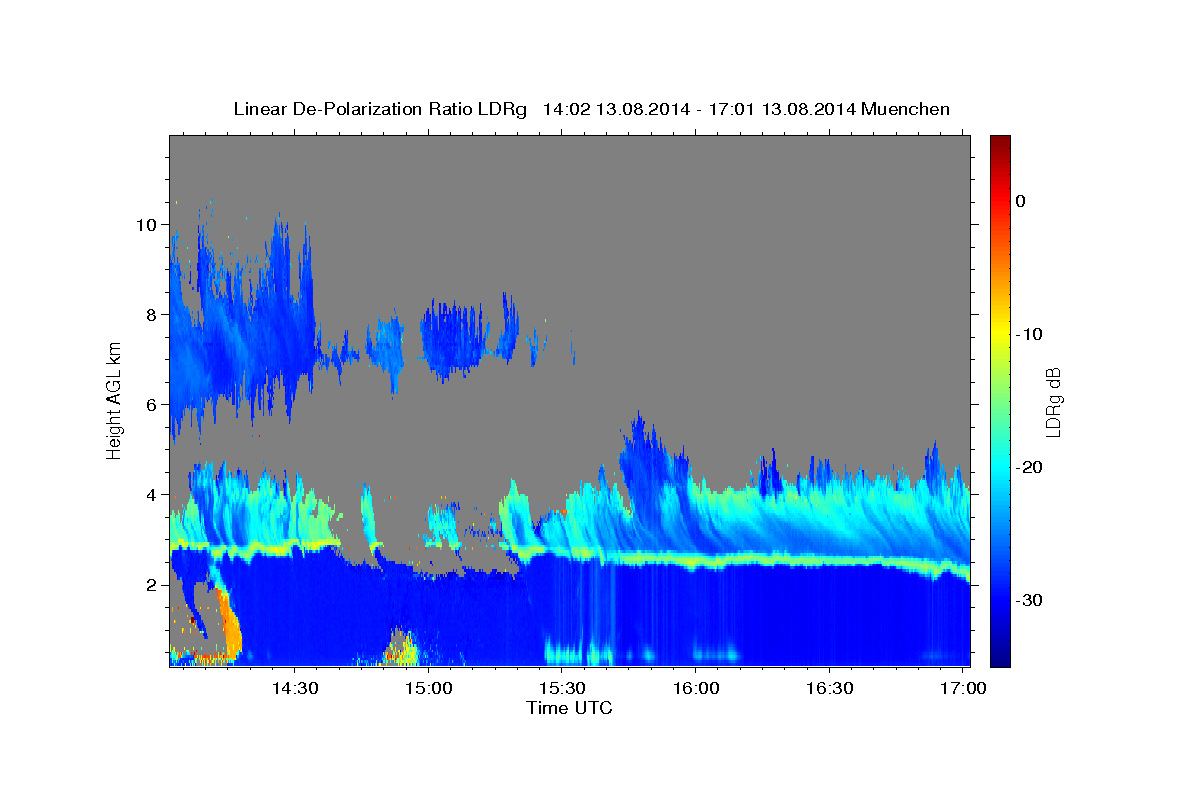Screen dimensions: 1200x800
Task: Click the height label '10'
Action: pos(145,224)
